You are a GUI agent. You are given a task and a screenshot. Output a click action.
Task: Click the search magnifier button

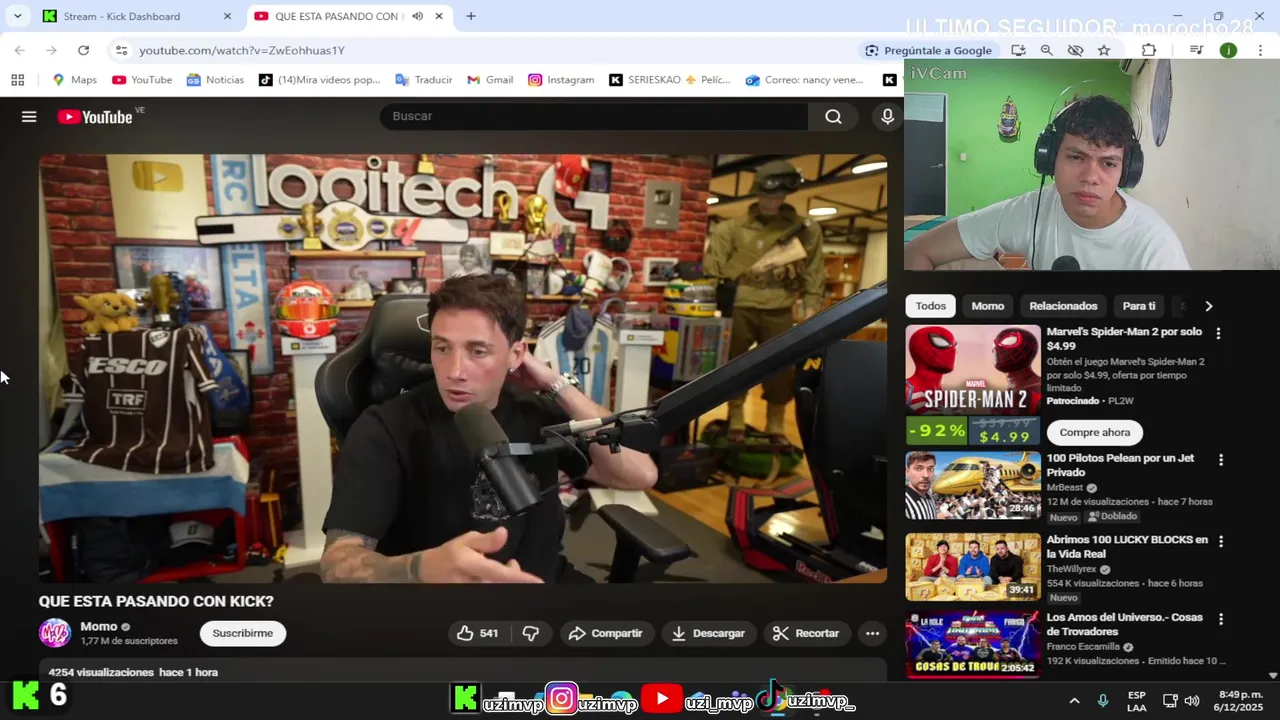tap(833, 117)
